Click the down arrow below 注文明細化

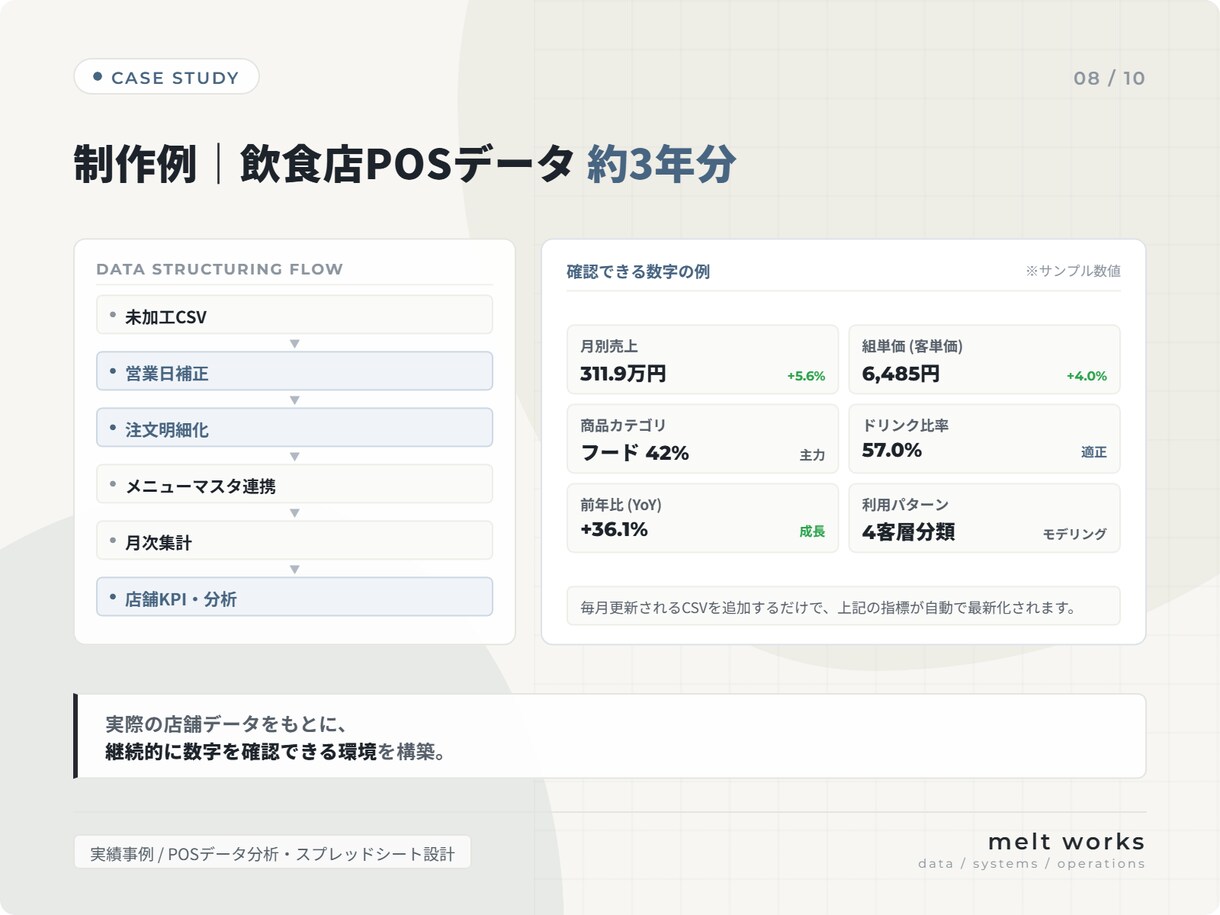(x=294, y=456)
